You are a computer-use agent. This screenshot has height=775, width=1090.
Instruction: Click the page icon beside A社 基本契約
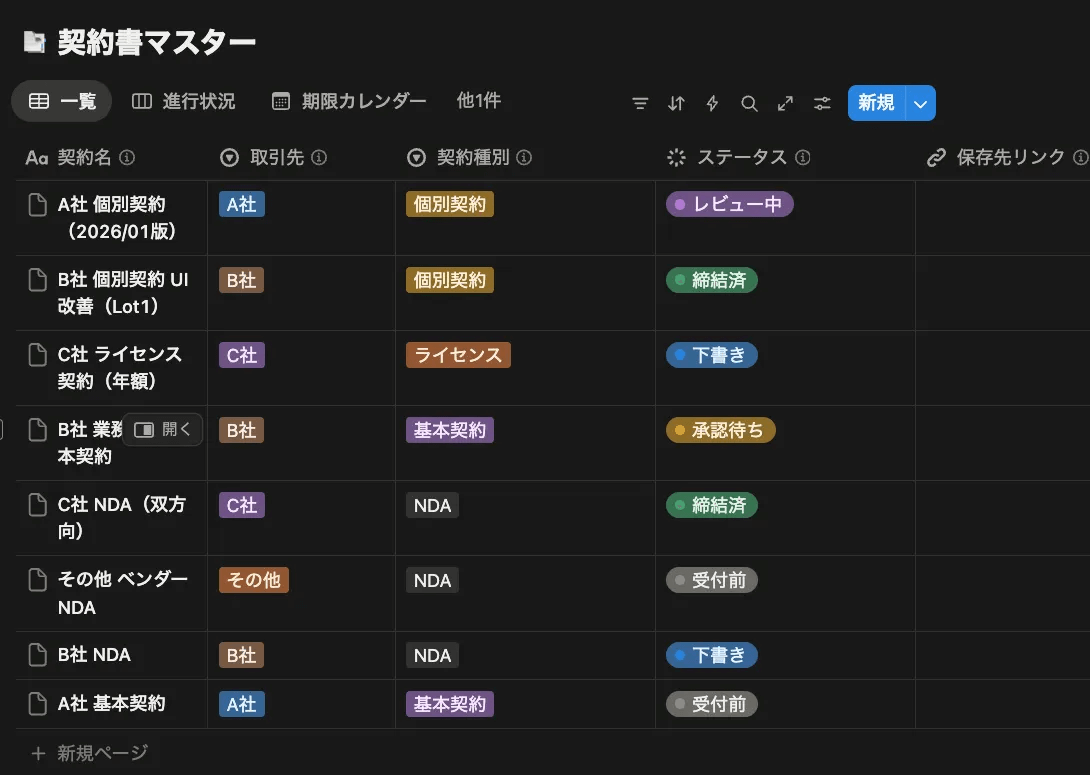coord(37,704)
